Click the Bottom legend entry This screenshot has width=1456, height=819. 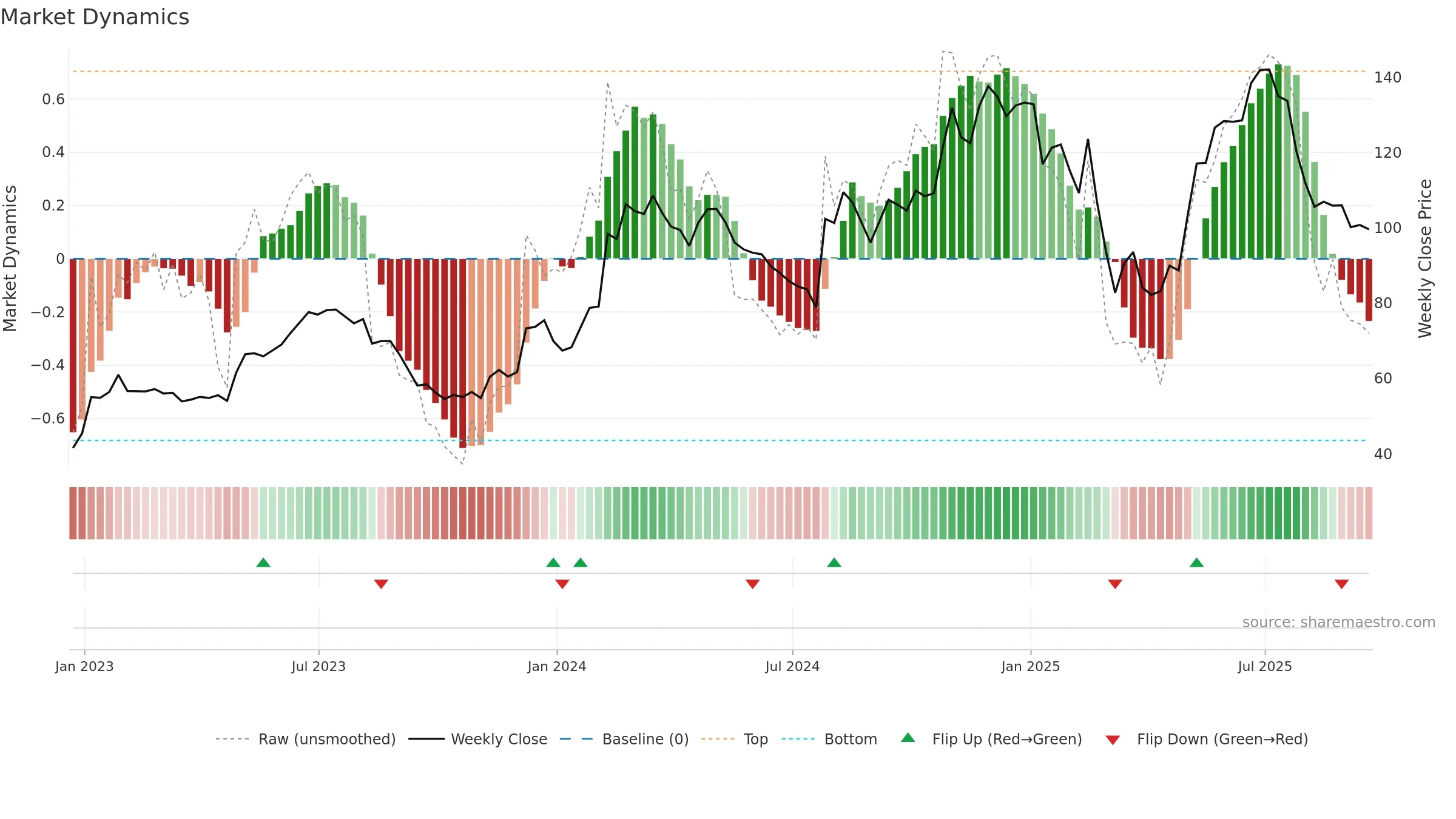[830, 739]
